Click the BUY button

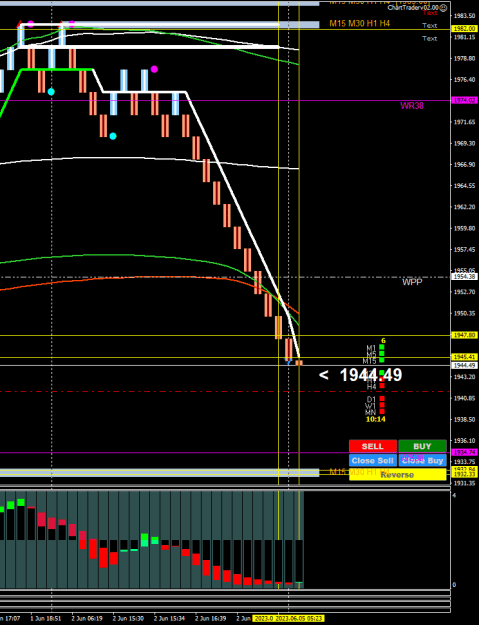point(422,446)
